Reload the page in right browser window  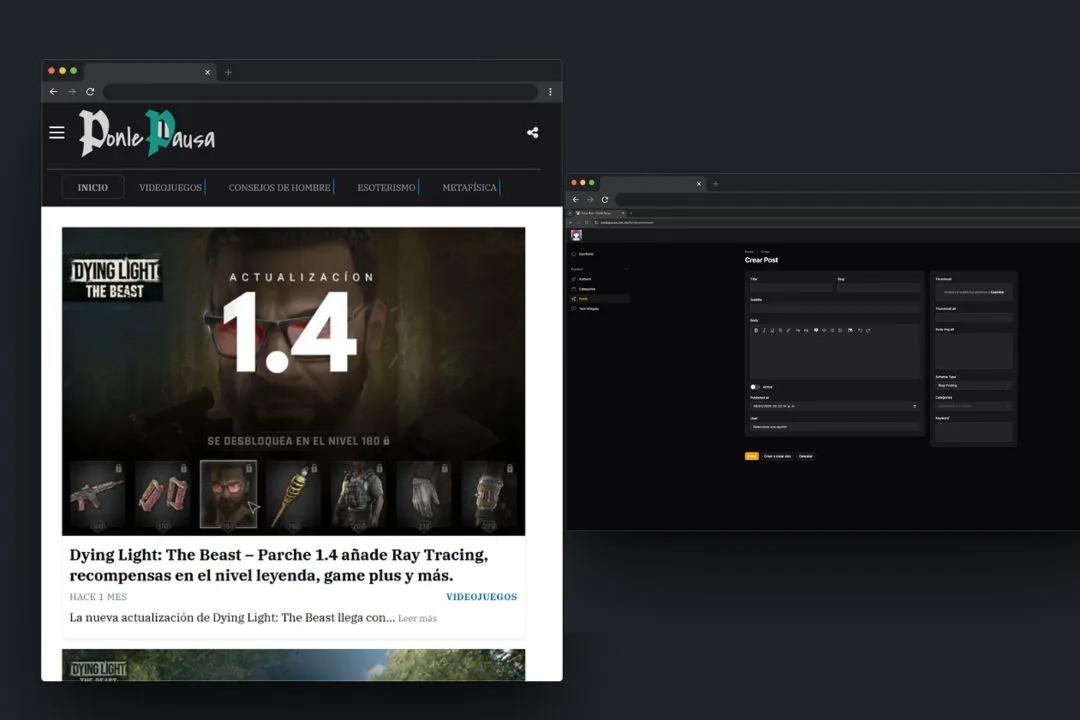tap(605, 200)
